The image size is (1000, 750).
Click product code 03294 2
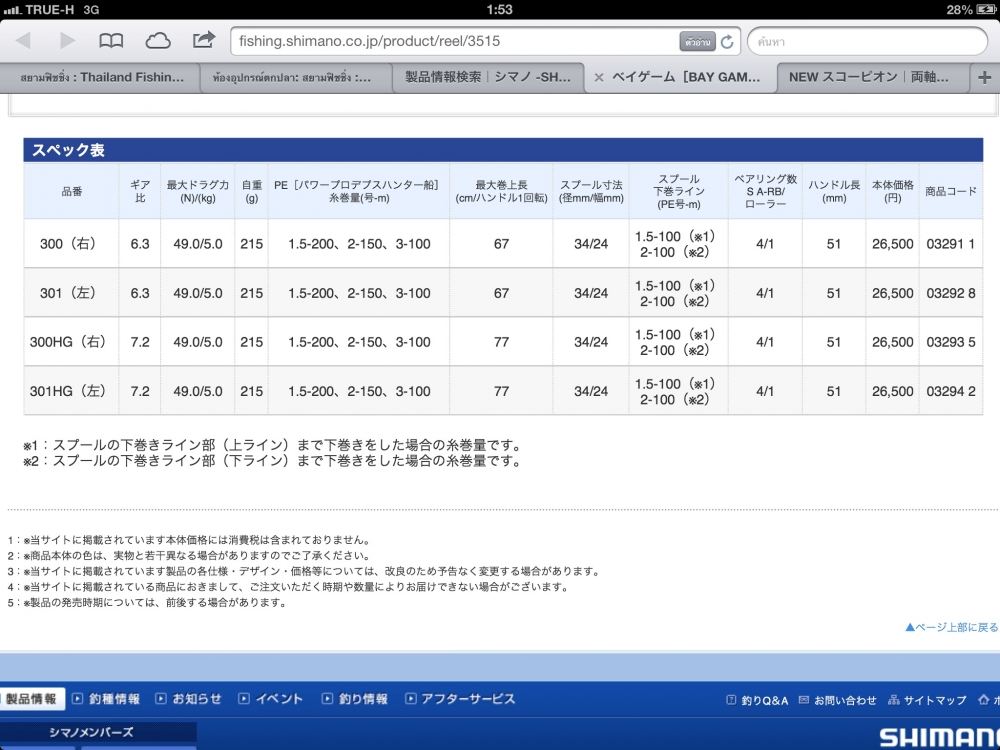(950, 391)
